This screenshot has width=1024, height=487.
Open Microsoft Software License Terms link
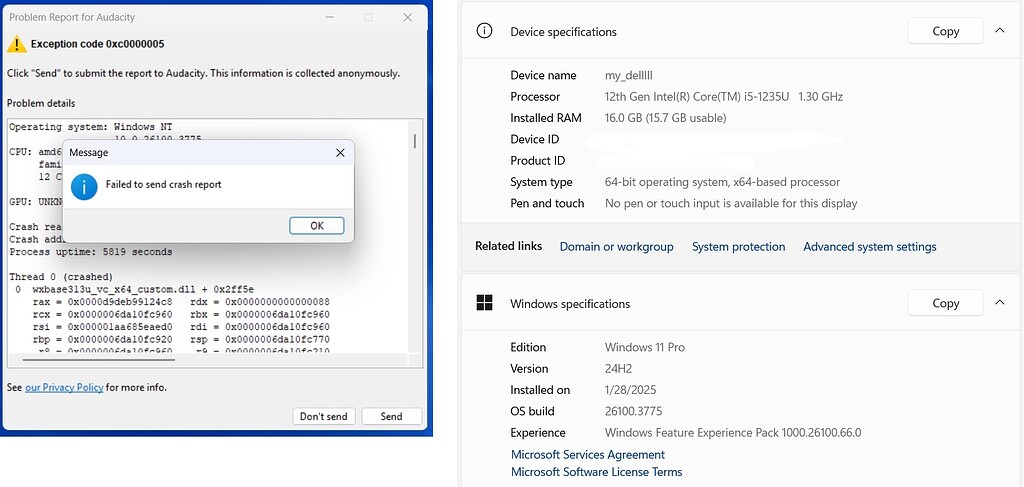[596, 472]
